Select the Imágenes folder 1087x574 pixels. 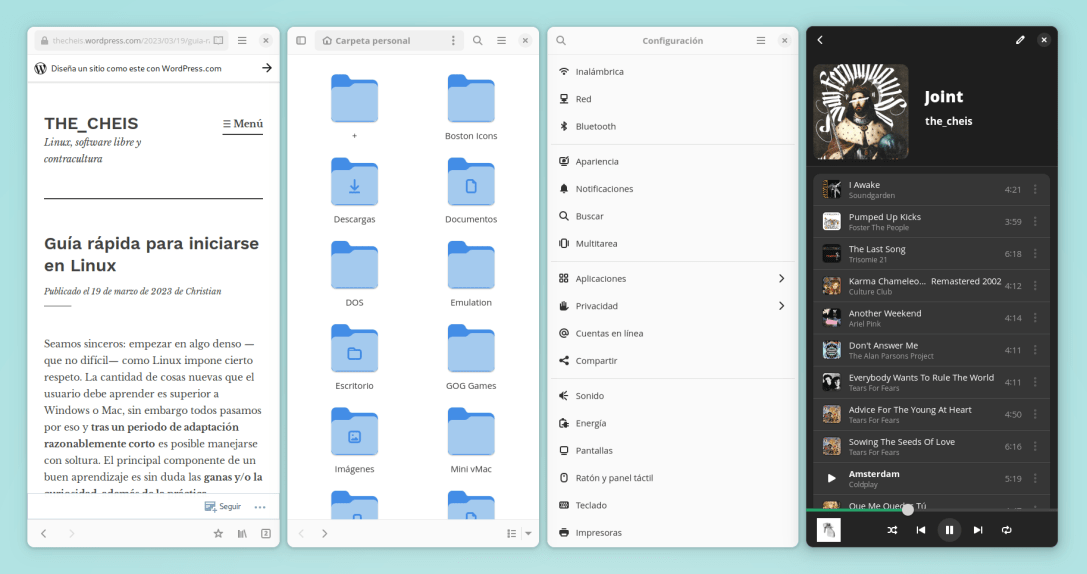coord(354,440)
